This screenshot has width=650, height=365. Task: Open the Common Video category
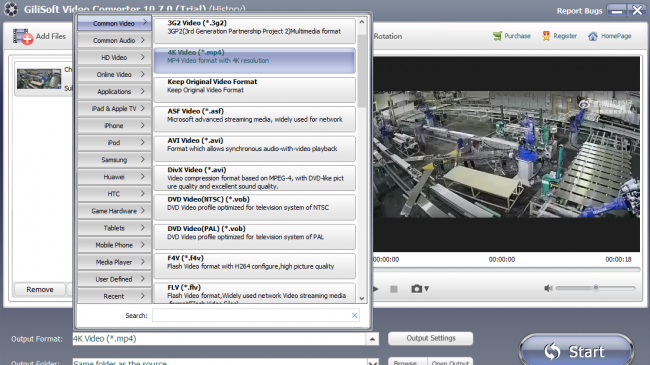pyautogui.click(x=114, y=23)
